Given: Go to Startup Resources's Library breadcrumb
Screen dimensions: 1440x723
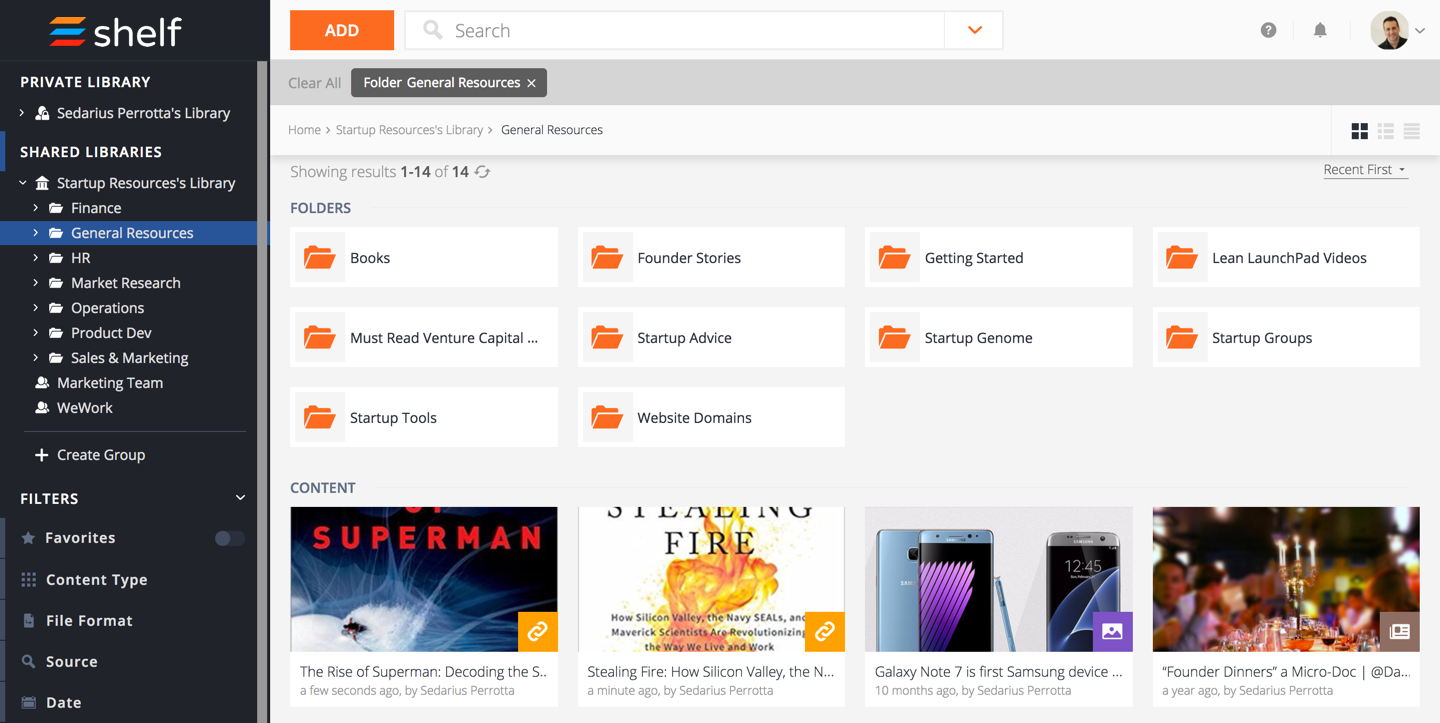Looking at the screenshot, I should coord(409,130).
